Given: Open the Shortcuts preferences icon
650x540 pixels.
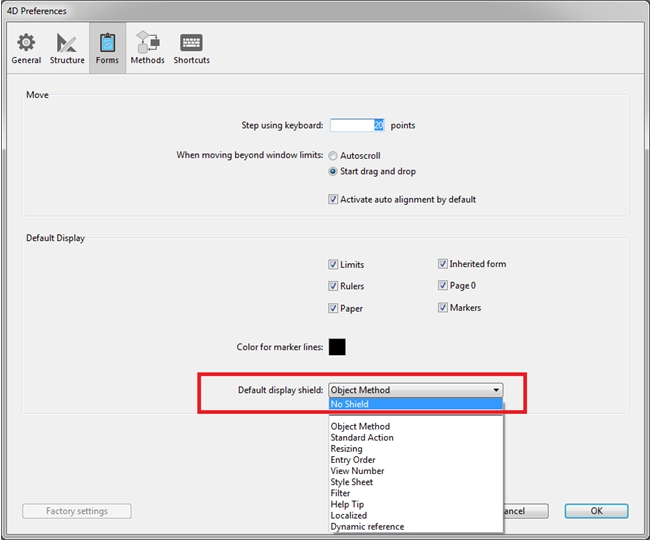Looking at the screenshot, I should [x=191, y=48].
